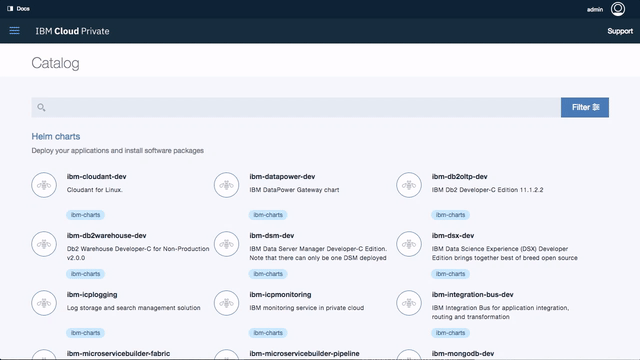Click ibm-charts tag under ibm-integration-bus-dev
Image resolution: width=640 pixels, height=360 pixels.
click(450, 333)
